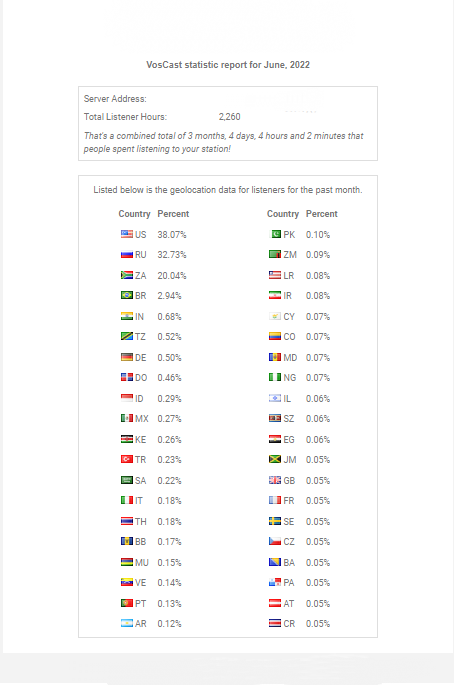Screen dimensions: 454x685
Task: Select the Costa Rica flag next to CR
Action: tap(275, 623)
